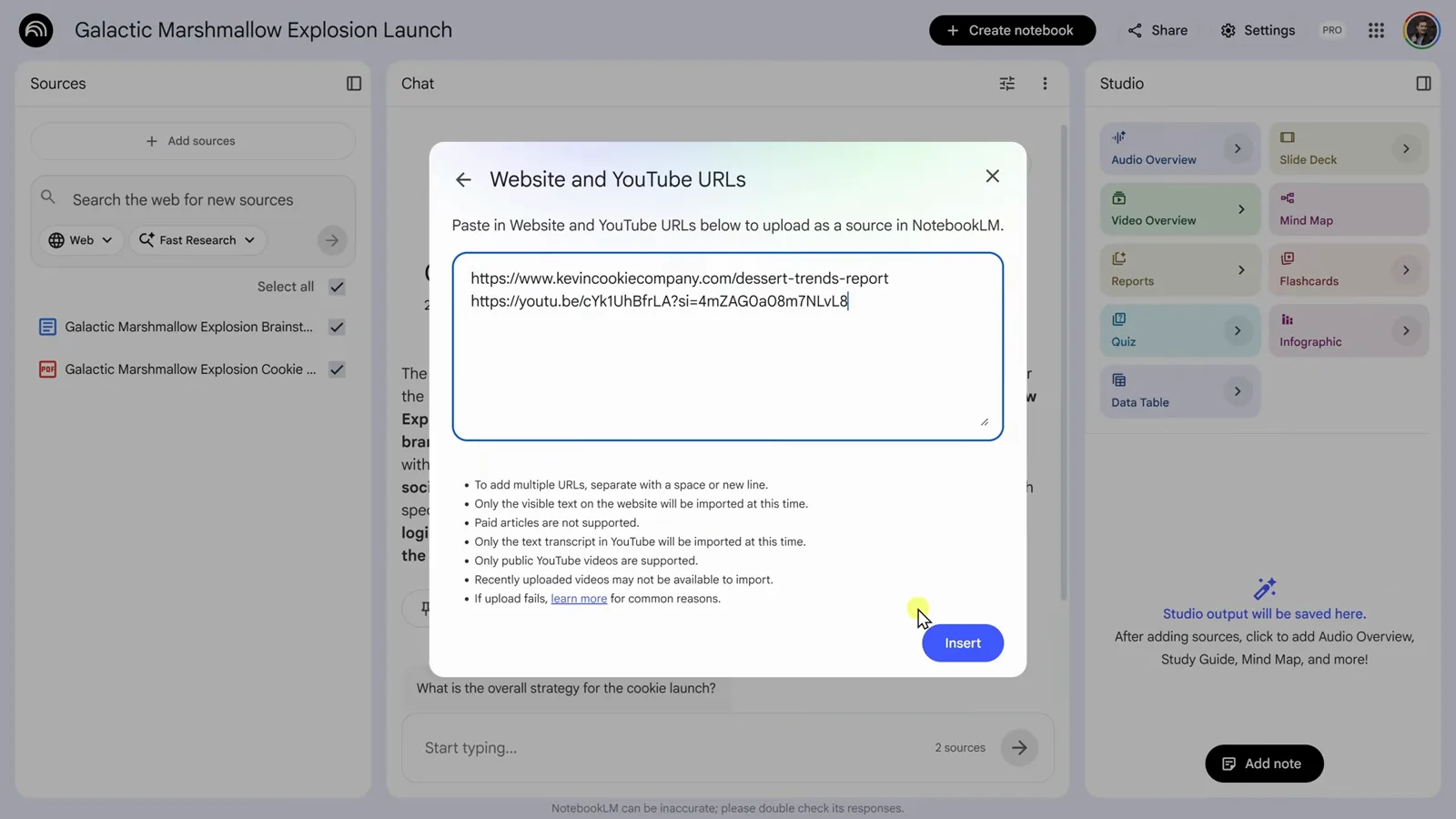Click the Infographic icon
Image resolution: width=1456 pixels, height=819 pixels.
coord(1287,319)
